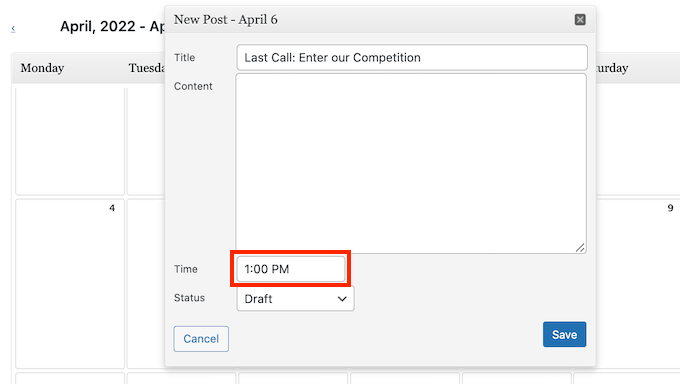
Task: Save the new post
Action: tap(564, 335)
